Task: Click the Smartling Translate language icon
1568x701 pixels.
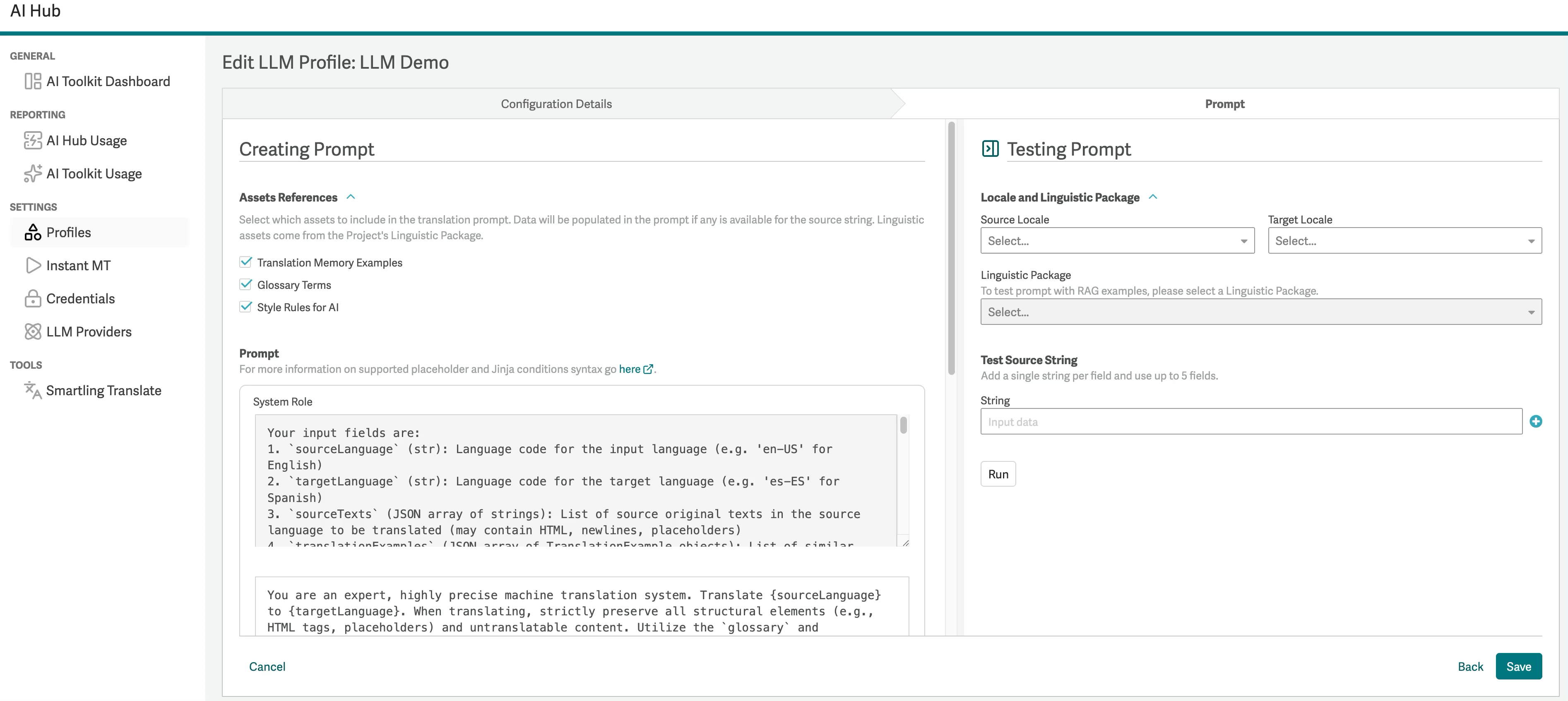Action: 33,390
